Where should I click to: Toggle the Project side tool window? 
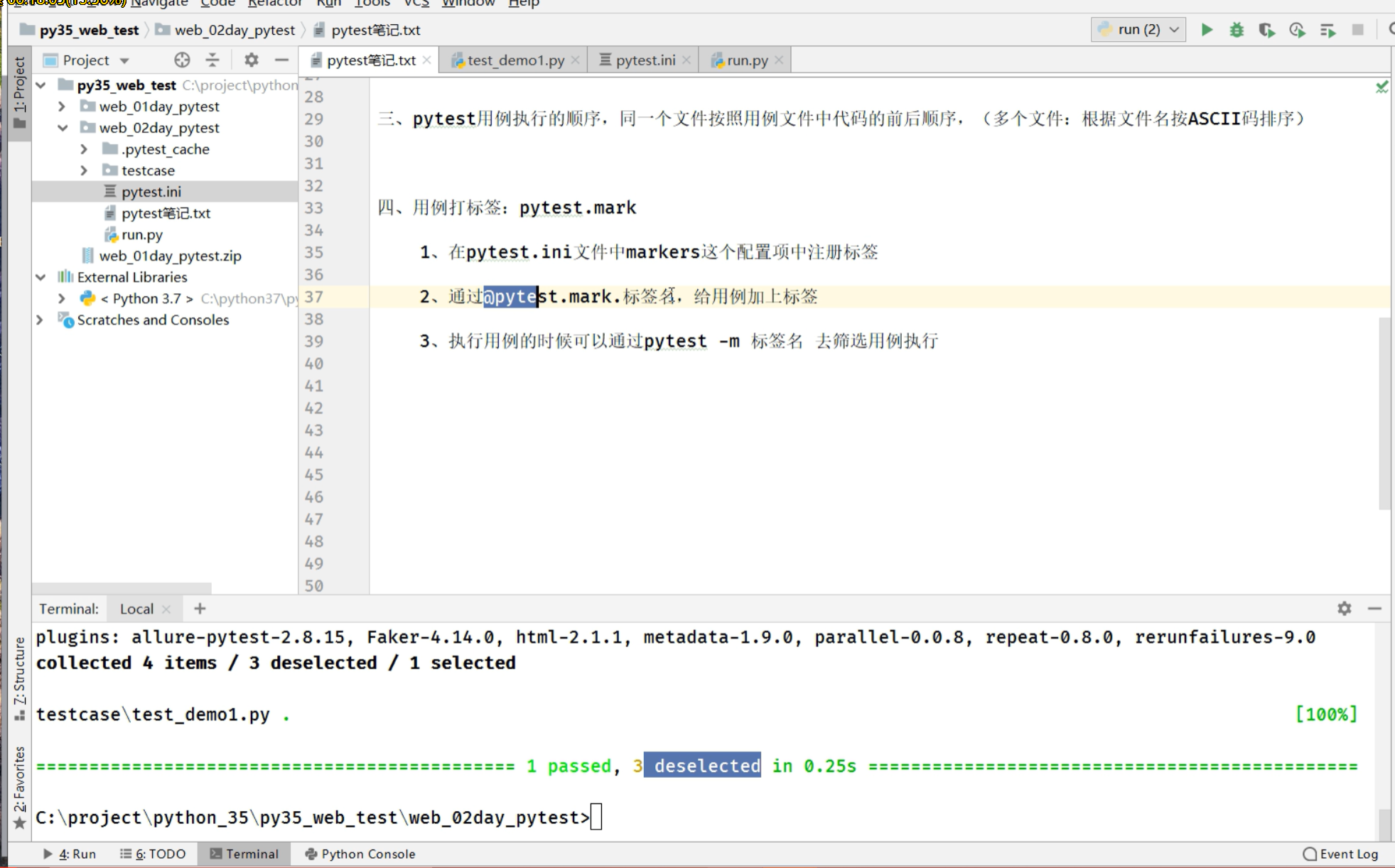coord(19,92)
